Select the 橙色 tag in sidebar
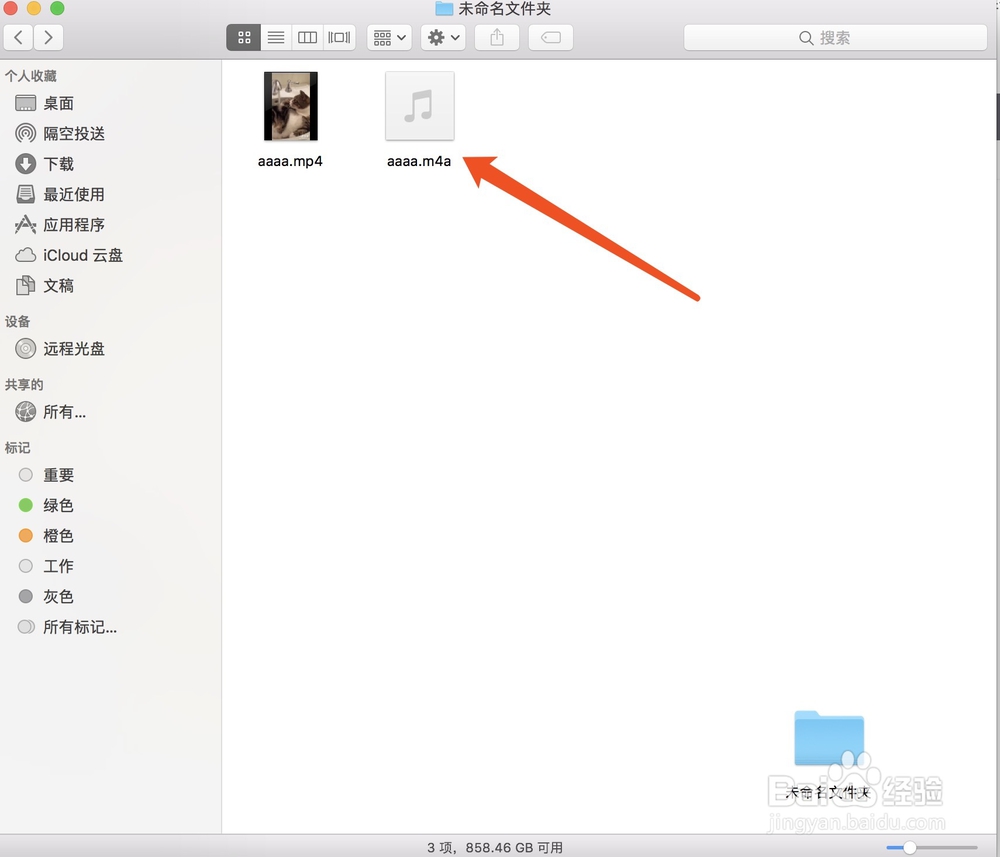This screenshot has width=1000, height=857. click(56, 535)
